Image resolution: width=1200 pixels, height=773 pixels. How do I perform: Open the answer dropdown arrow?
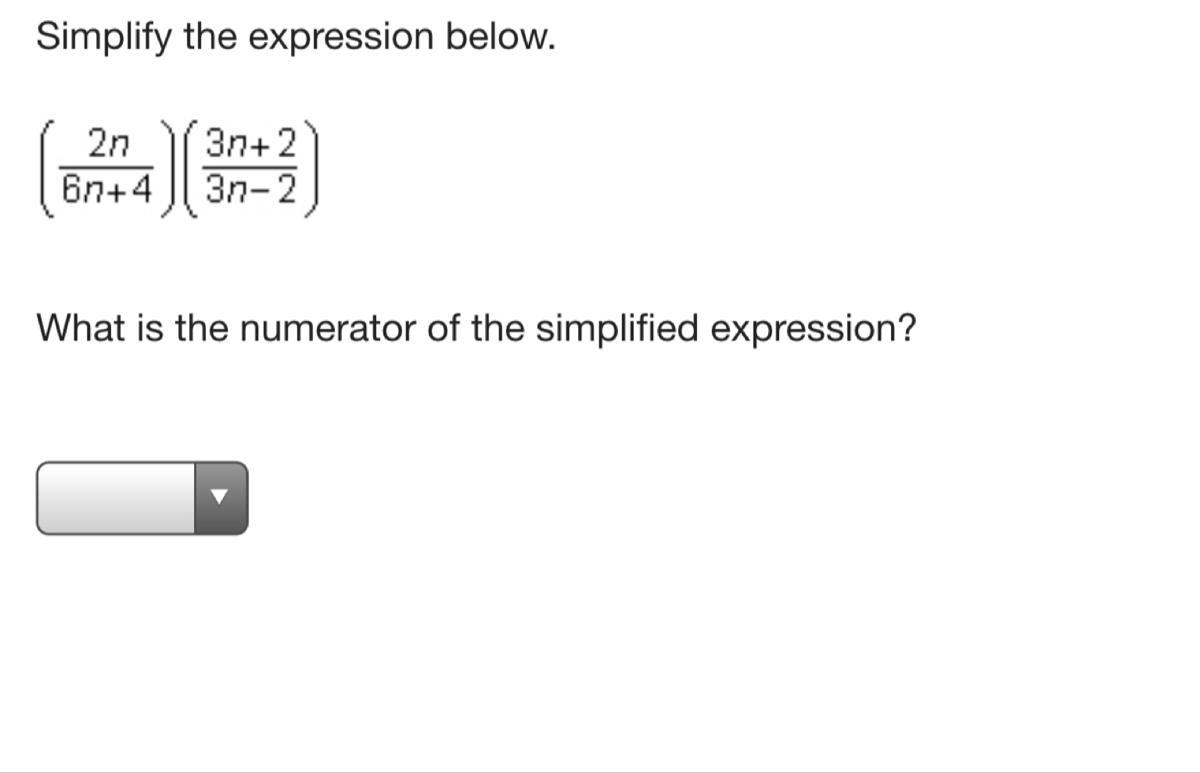(x=220, y=498)
